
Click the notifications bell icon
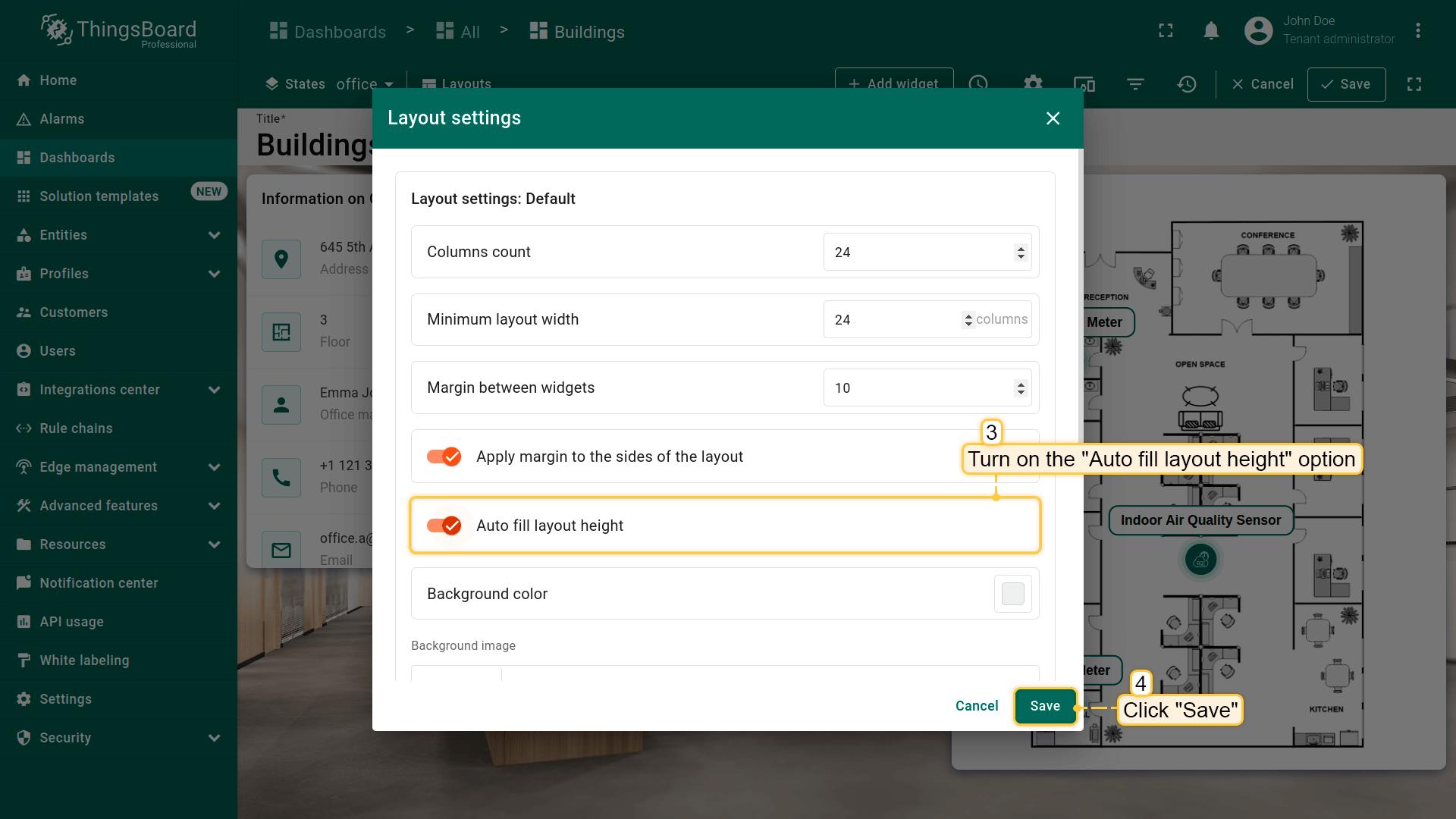(1211, 30)
